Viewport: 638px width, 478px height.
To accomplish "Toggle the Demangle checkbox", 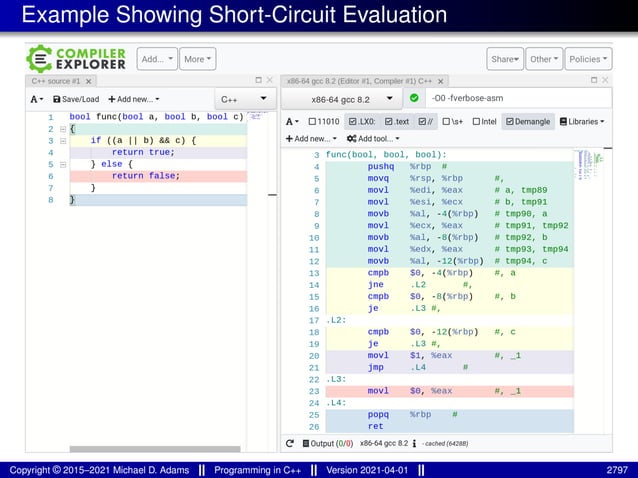I will pyautogui.click(x=528, y=122).
